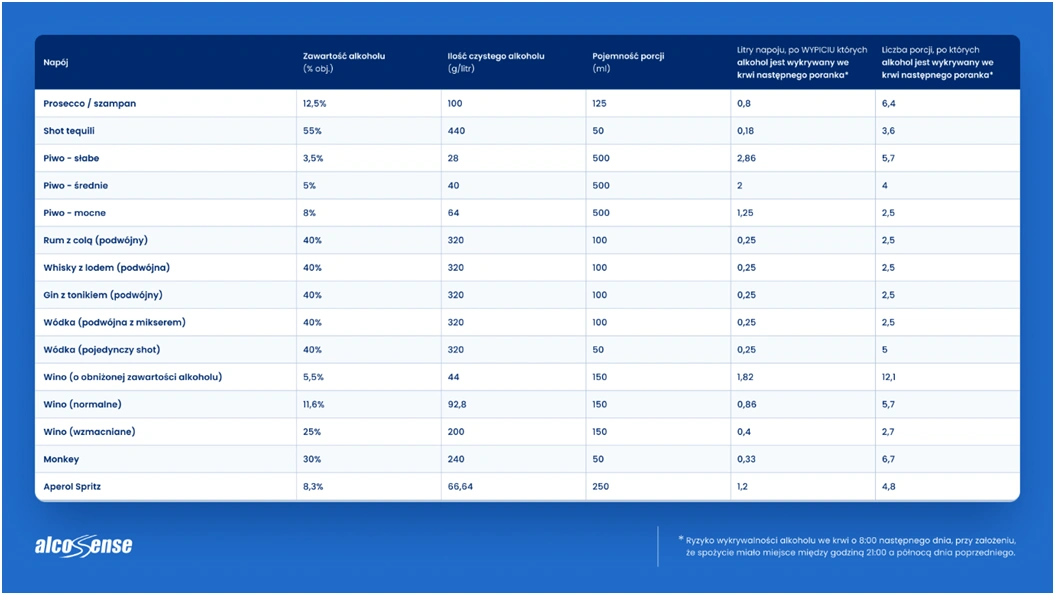Click the Shot tequili row label

pos(69,131)
